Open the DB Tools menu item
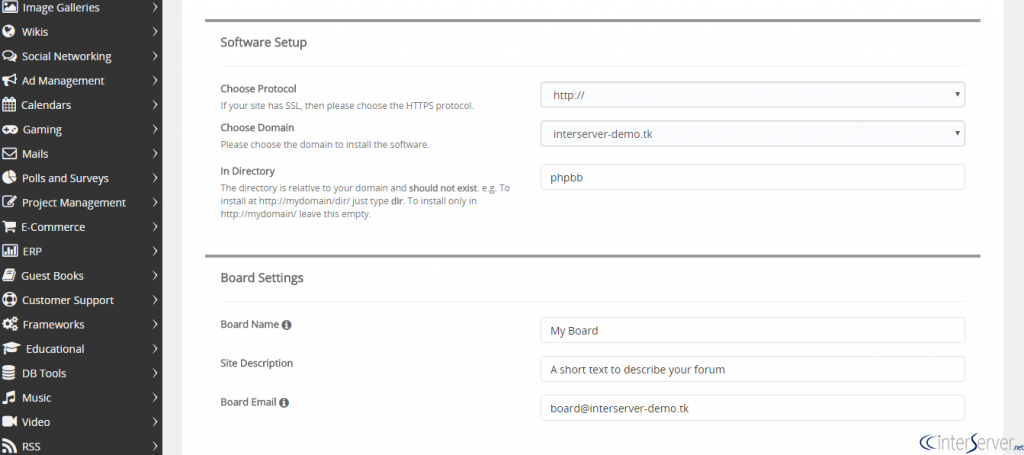 (81, 373)
